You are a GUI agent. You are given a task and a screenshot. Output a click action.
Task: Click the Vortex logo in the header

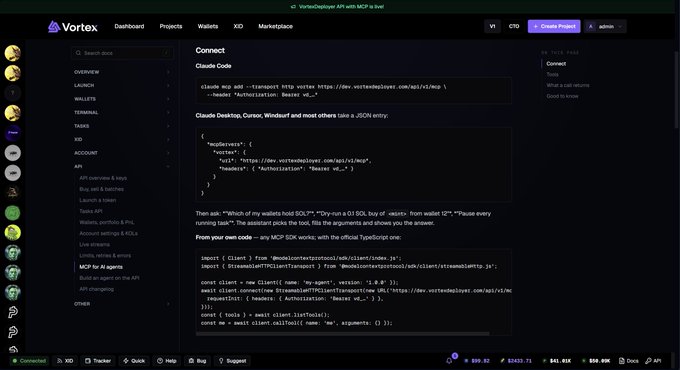(x=72, y=27)
